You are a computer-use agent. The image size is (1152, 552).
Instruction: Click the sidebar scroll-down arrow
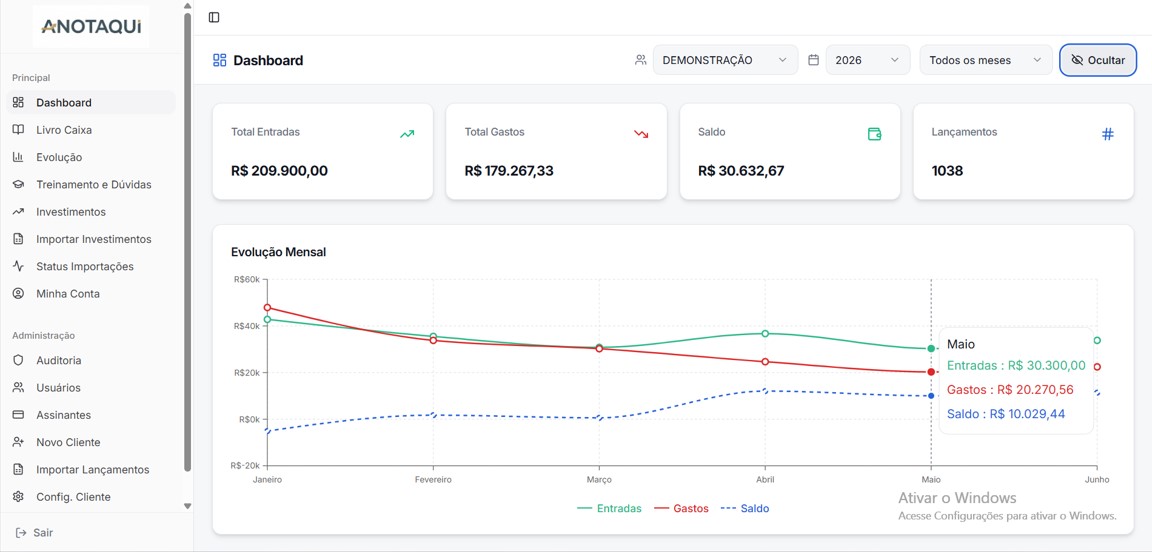point(187,506)
